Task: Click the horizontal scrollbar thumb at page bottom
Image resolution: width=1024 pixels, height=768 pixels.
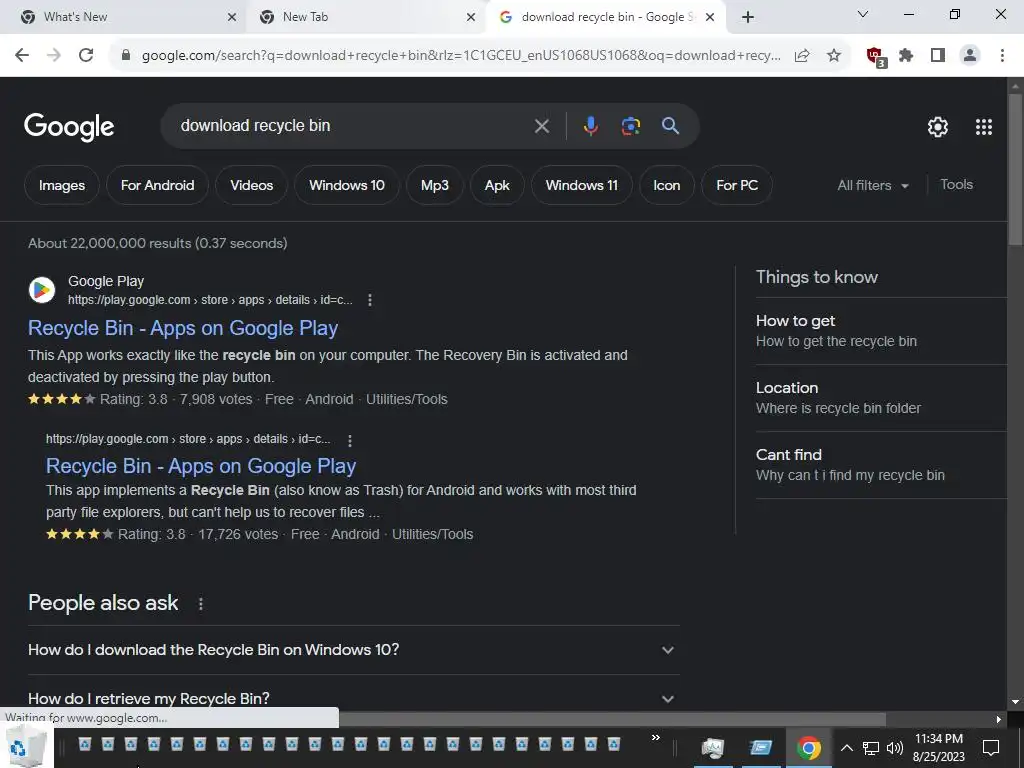Action: [x=612, y=720]
